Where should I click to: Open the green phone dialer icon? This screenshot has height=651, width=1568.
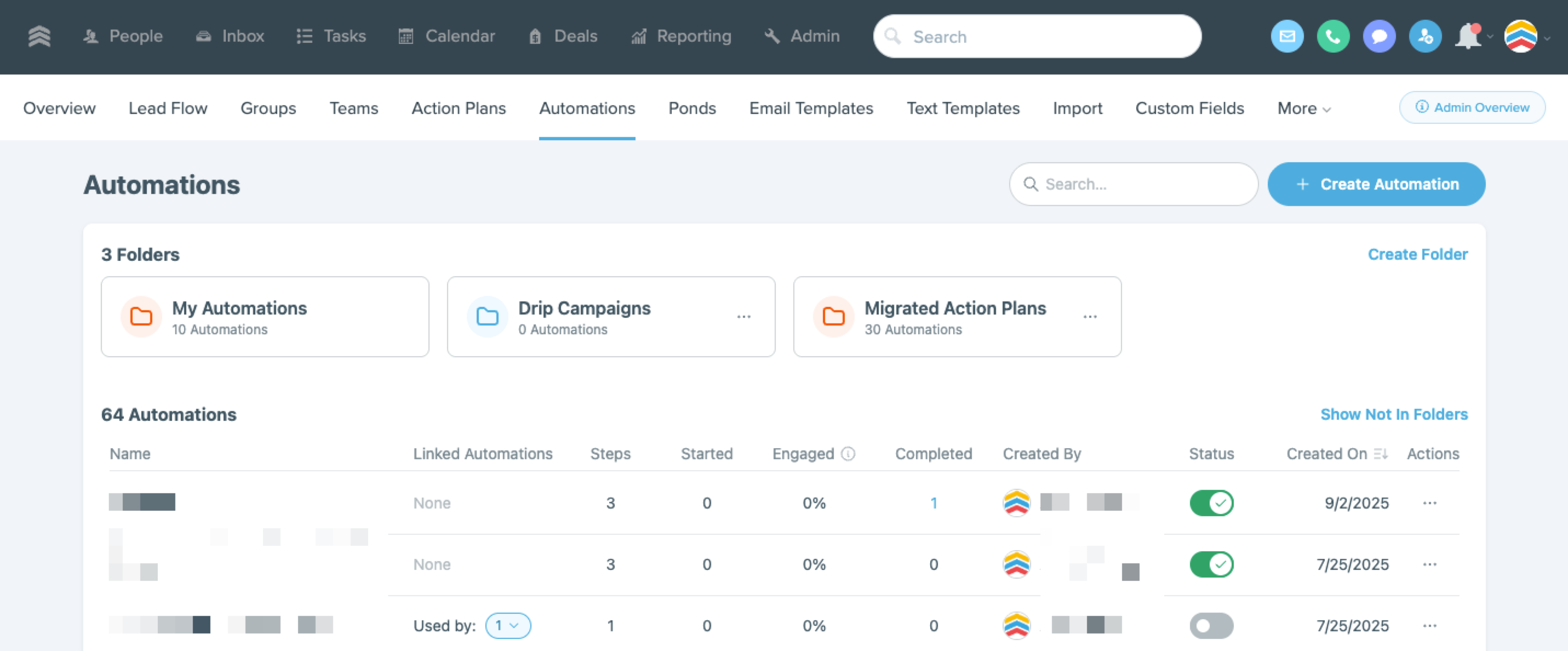[x=1332, y=37]
